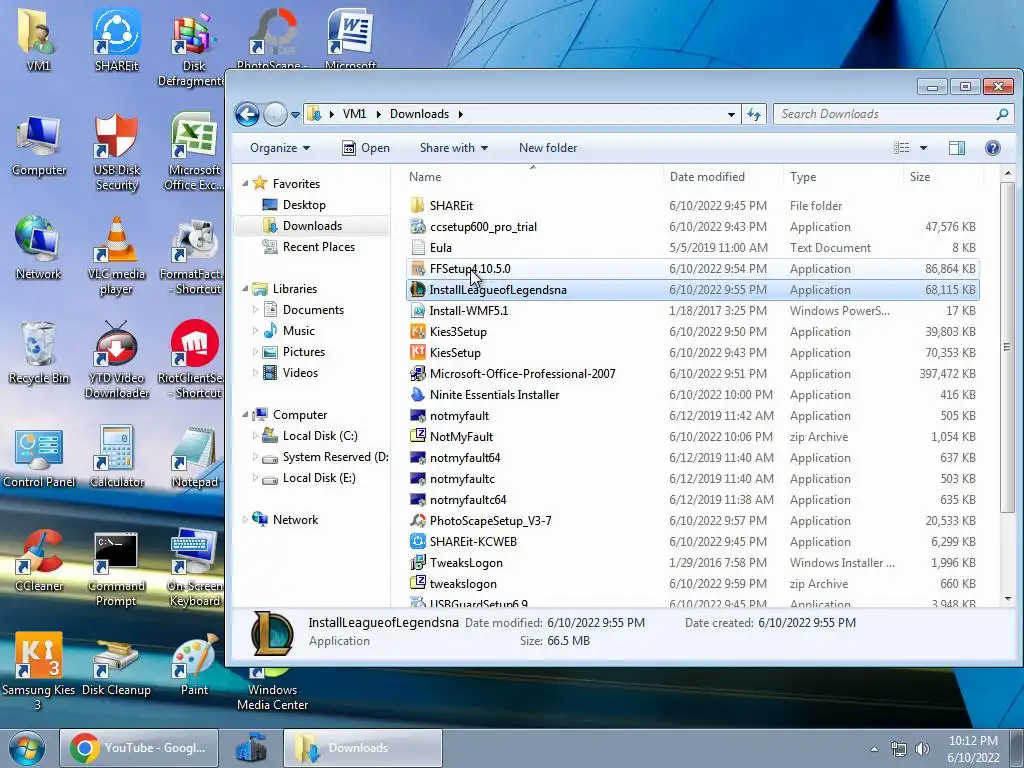The image size is (1024, 768).
Task: Select Local Disk (E:) in tree
Action: click(319, 478)
